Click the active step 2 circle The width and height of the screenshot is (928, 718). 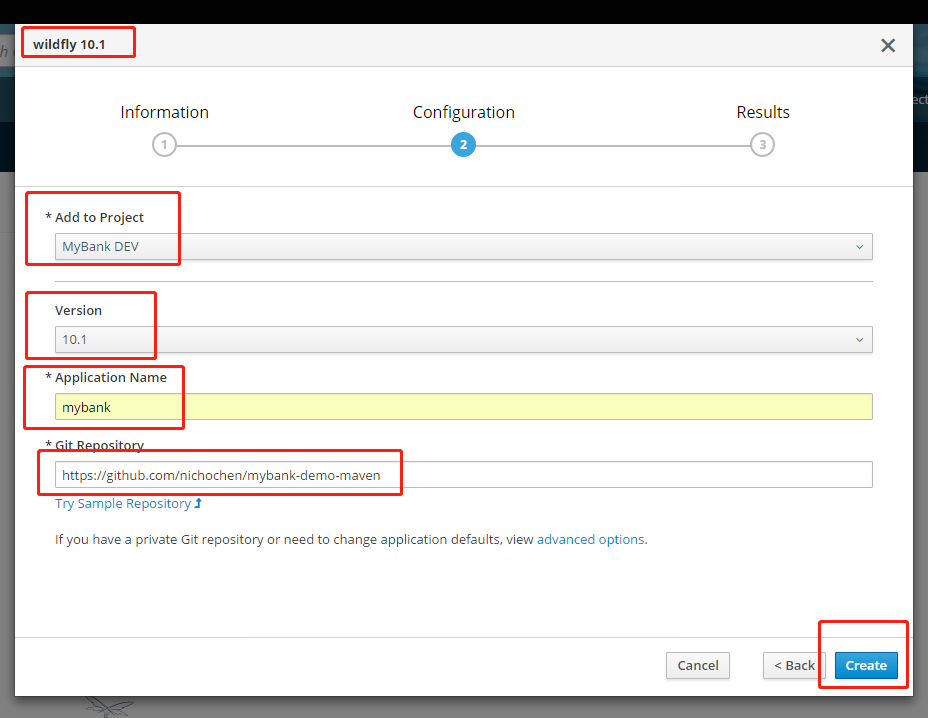(x=462, y=145)
